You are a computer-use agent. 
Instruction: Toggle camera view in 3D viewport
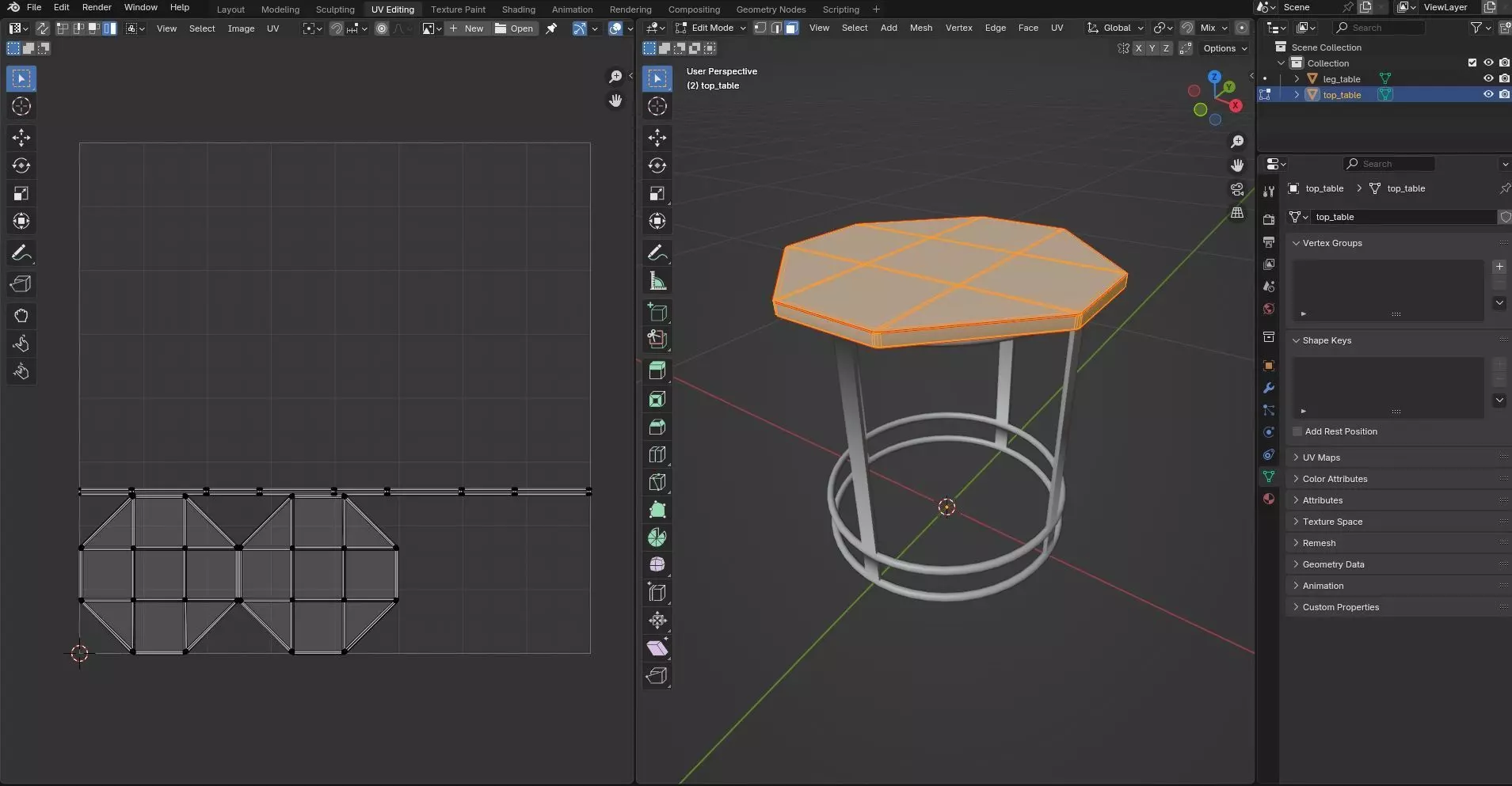1237,189
